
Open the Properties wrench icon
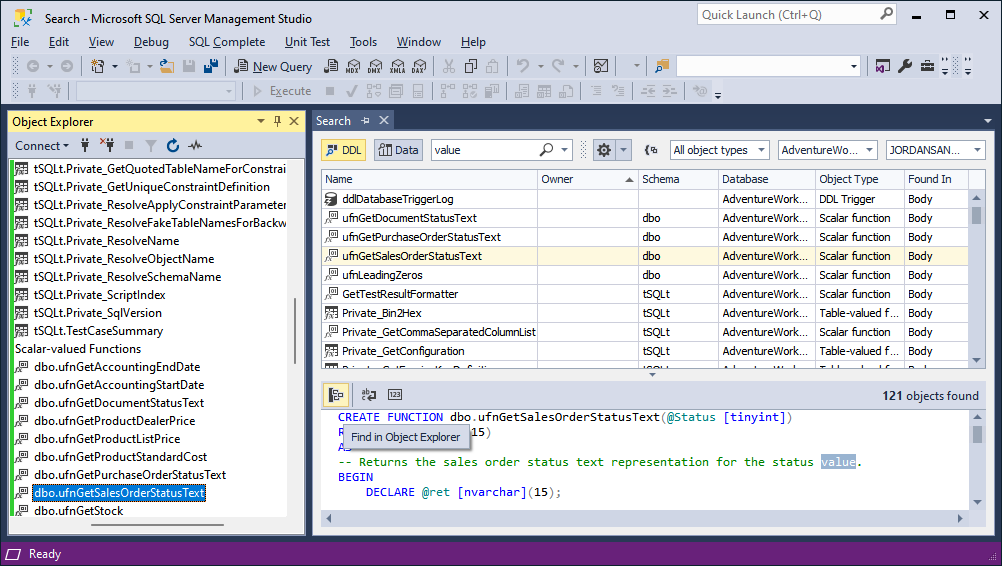(x=905, y=66)
